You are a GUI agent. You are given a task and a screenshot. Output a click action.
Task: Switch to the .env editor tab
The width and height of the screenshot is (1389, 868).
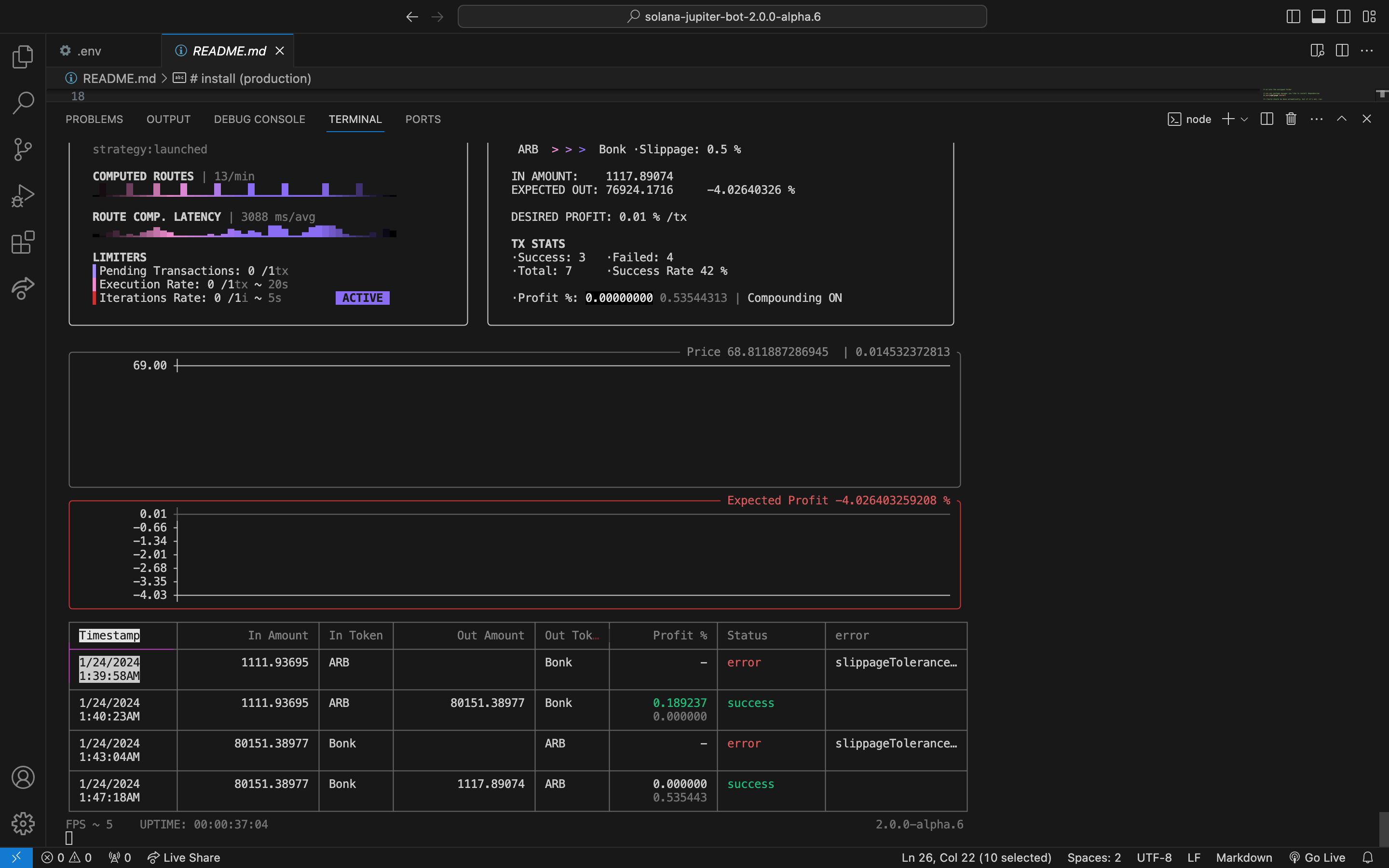(89, 51)
